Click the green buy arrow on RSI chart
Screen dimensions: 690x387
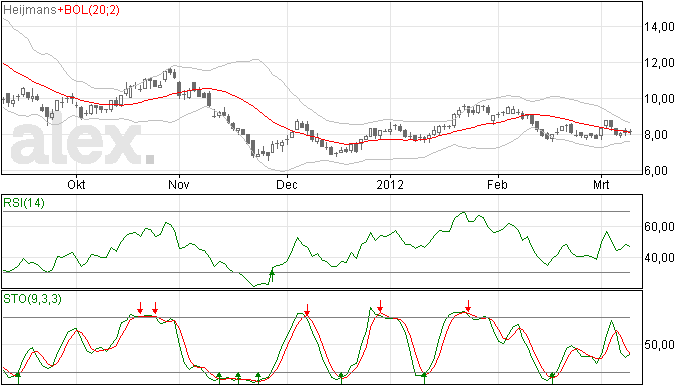[x=272, y=276]
